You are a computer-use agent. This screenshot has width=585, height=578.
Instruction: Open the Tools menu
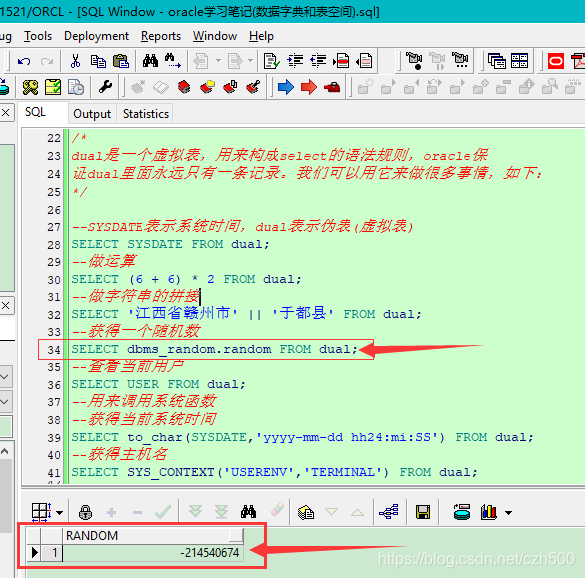pos(38,36)
